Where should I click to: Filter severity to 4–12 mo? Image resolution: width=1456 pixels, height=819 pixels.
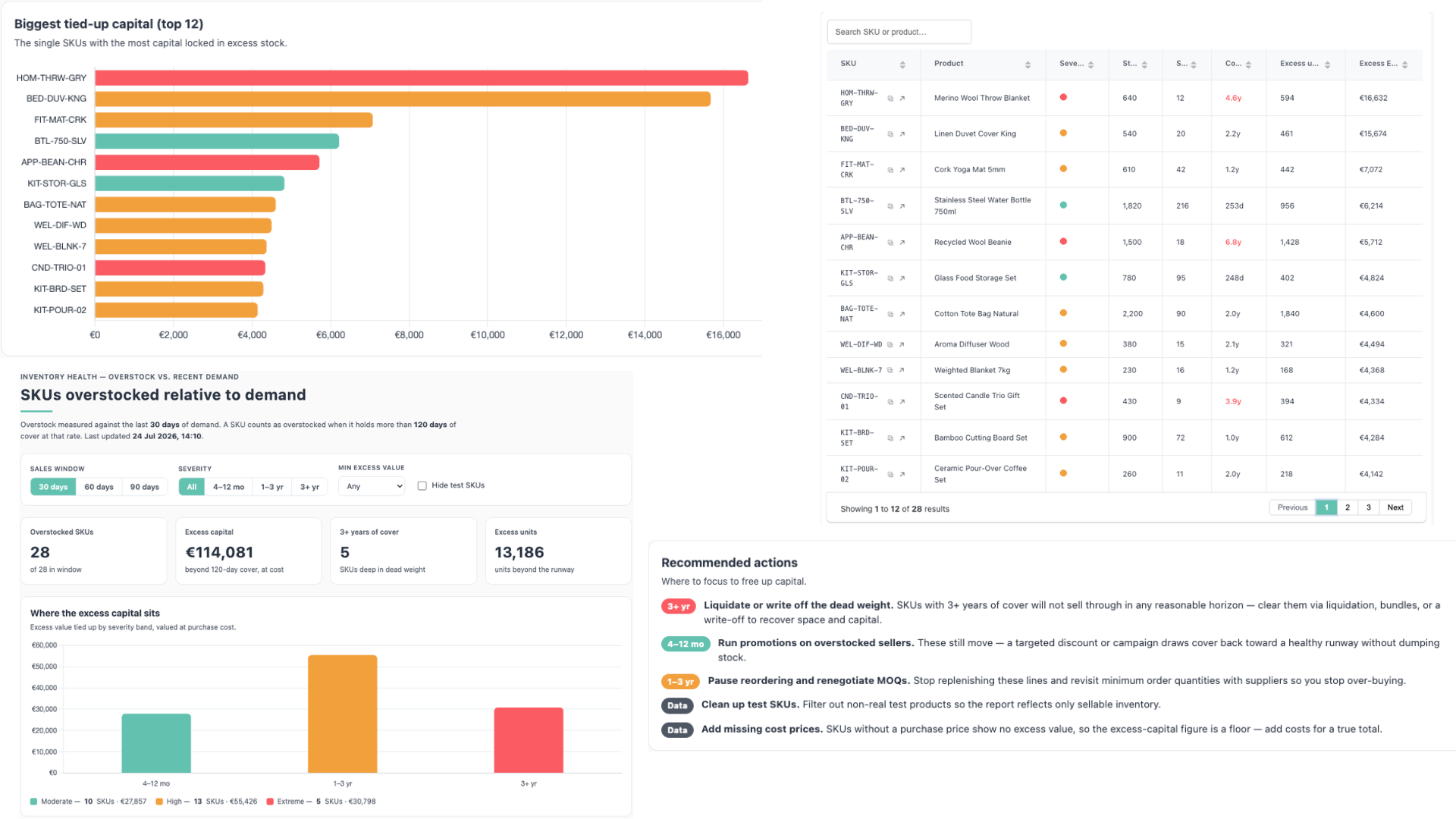click(228, 487)
